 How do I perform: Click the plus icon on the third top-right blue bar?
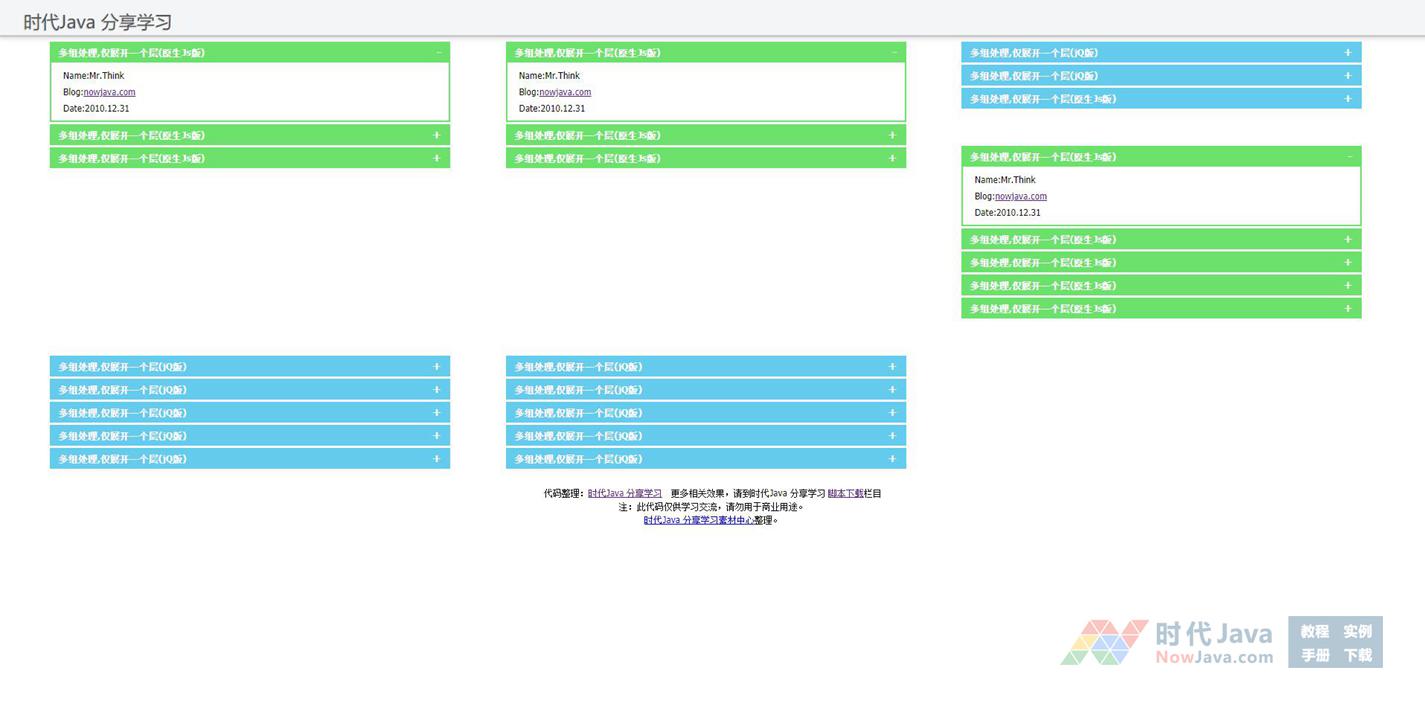point(1348,99)
